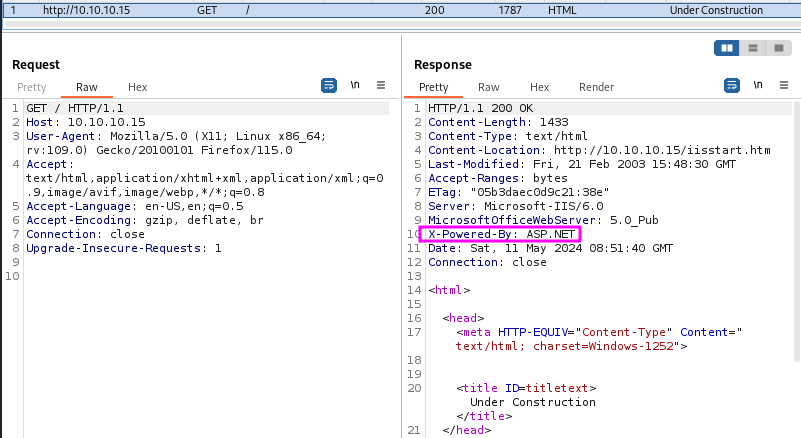
Task: Switch Response view to Pretty tab
Action: pos(434,87)
